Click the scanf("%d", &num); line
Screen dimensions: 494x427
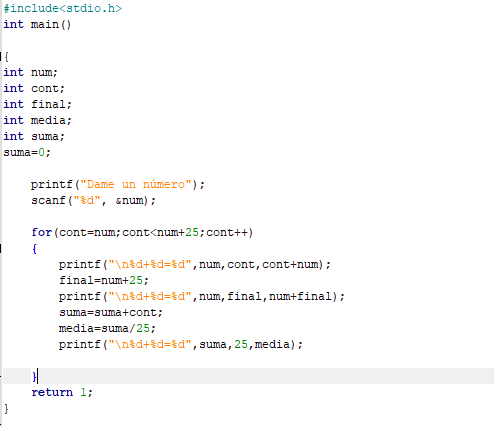click(93, 200)
